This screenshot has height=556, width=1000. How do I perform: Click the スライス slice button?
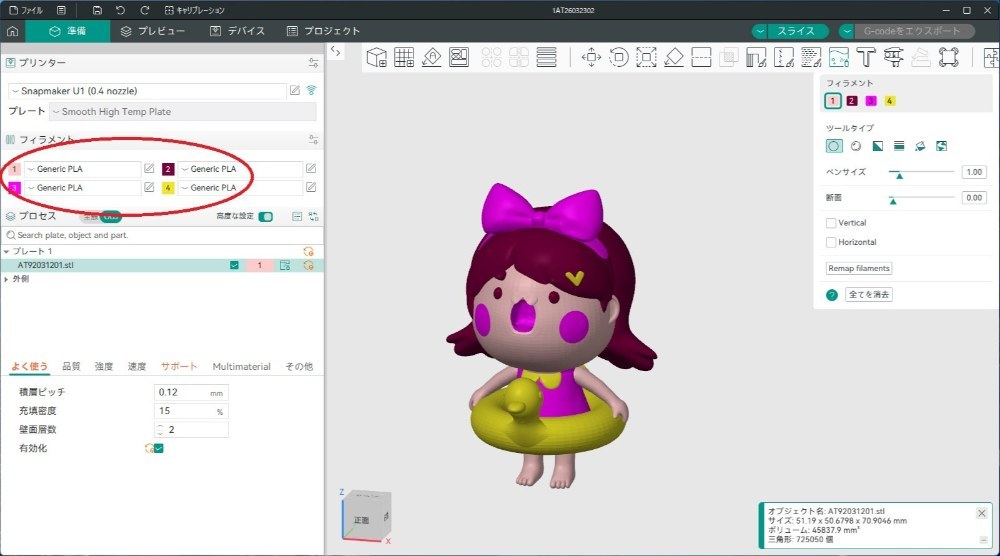click(x=796, y=31)
